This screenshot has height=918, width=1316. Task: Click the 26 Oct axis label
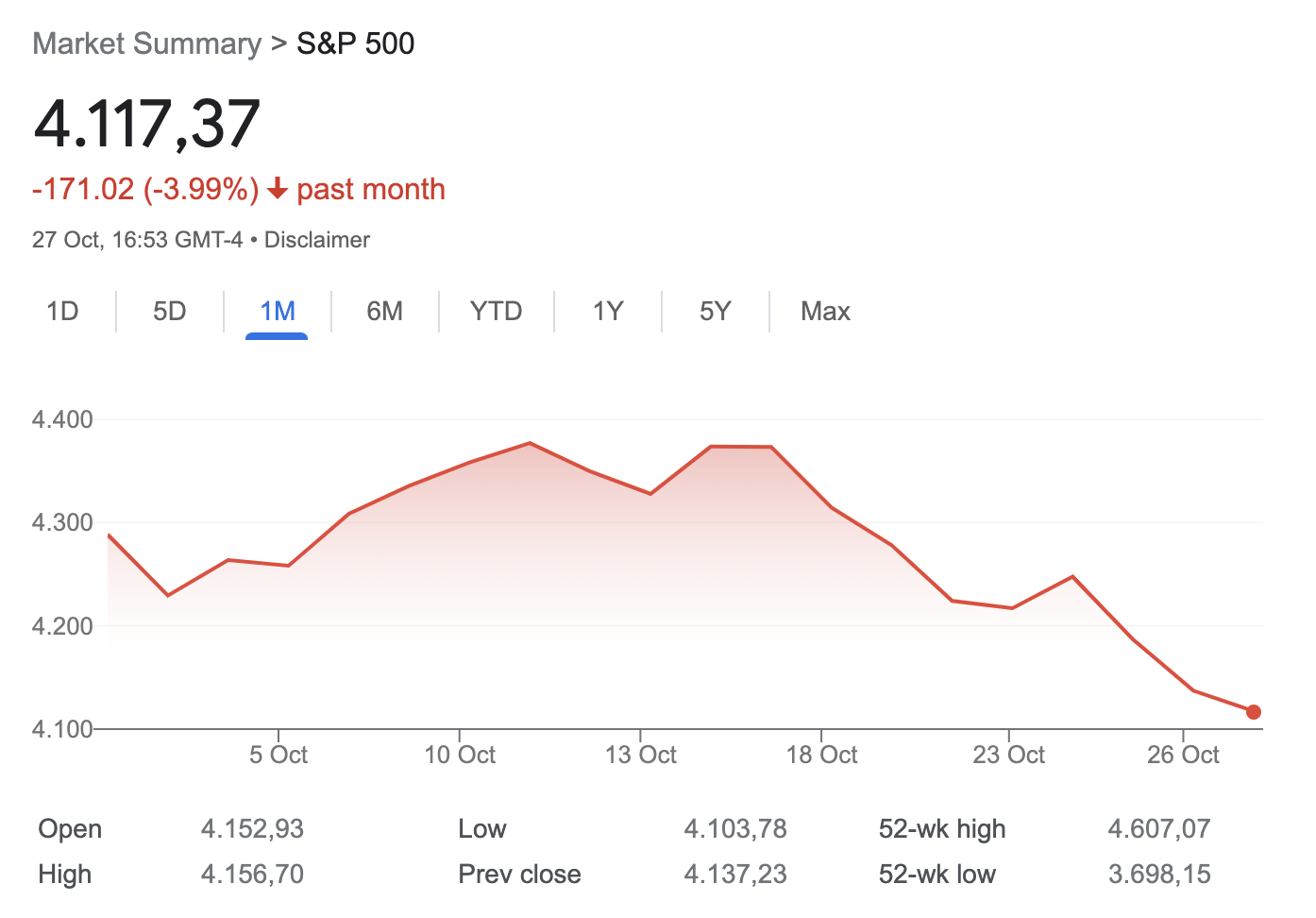click(1183, 755)
